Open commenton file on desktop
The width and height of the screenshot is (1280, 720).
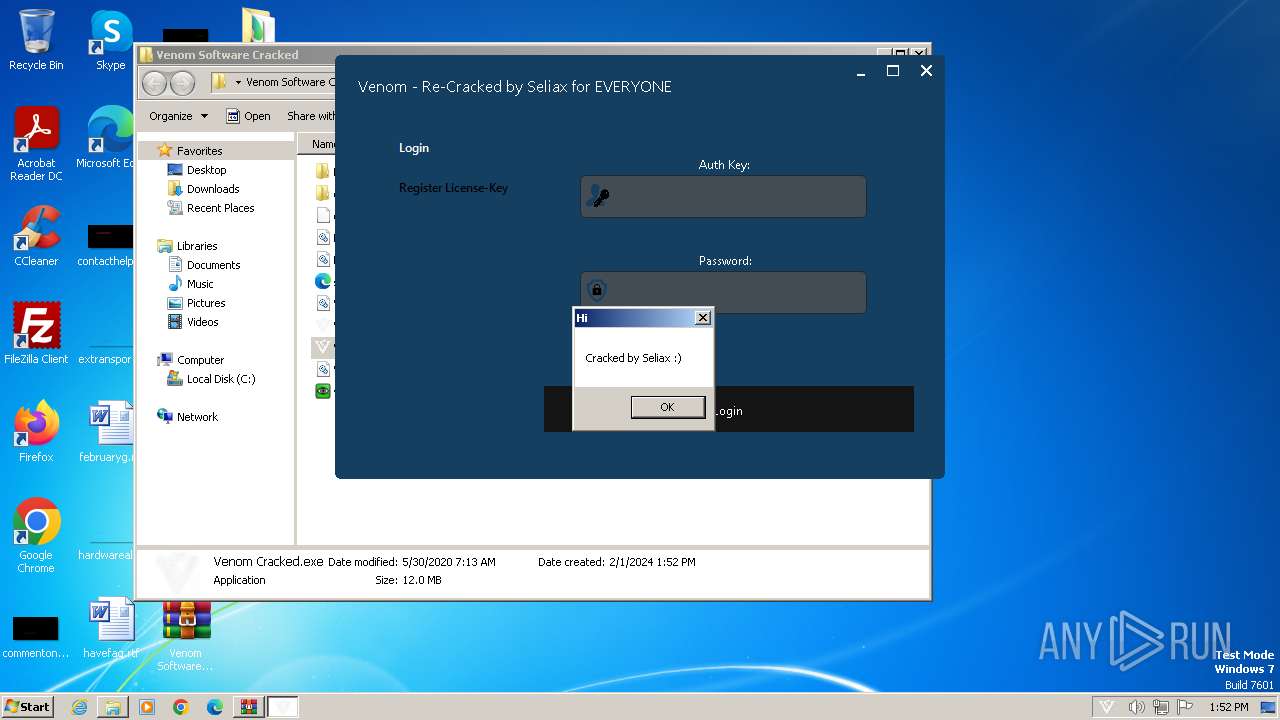[x=36, y=636]
